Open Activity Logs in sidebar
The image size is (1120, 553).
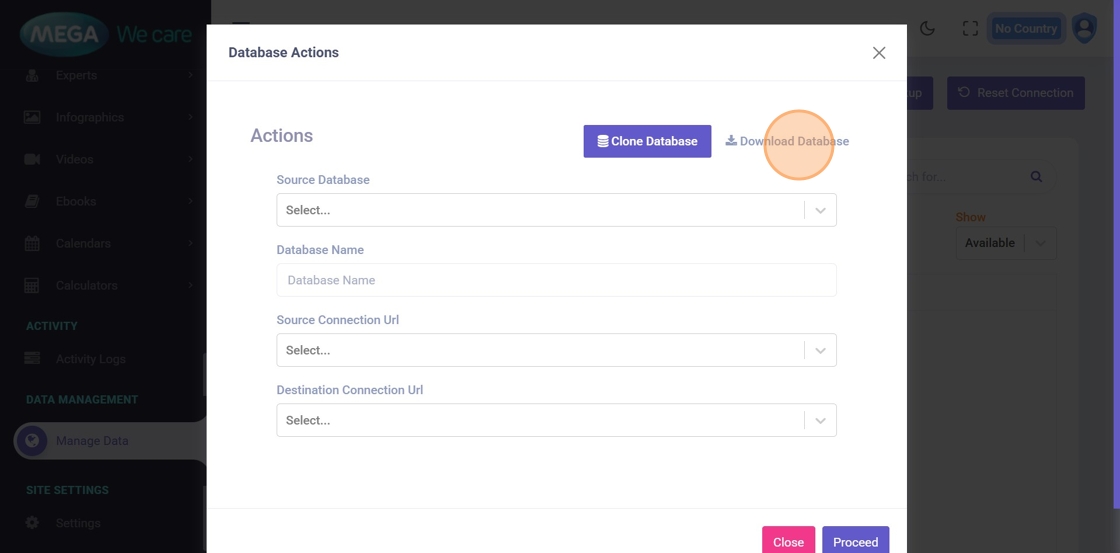(90, 359)
